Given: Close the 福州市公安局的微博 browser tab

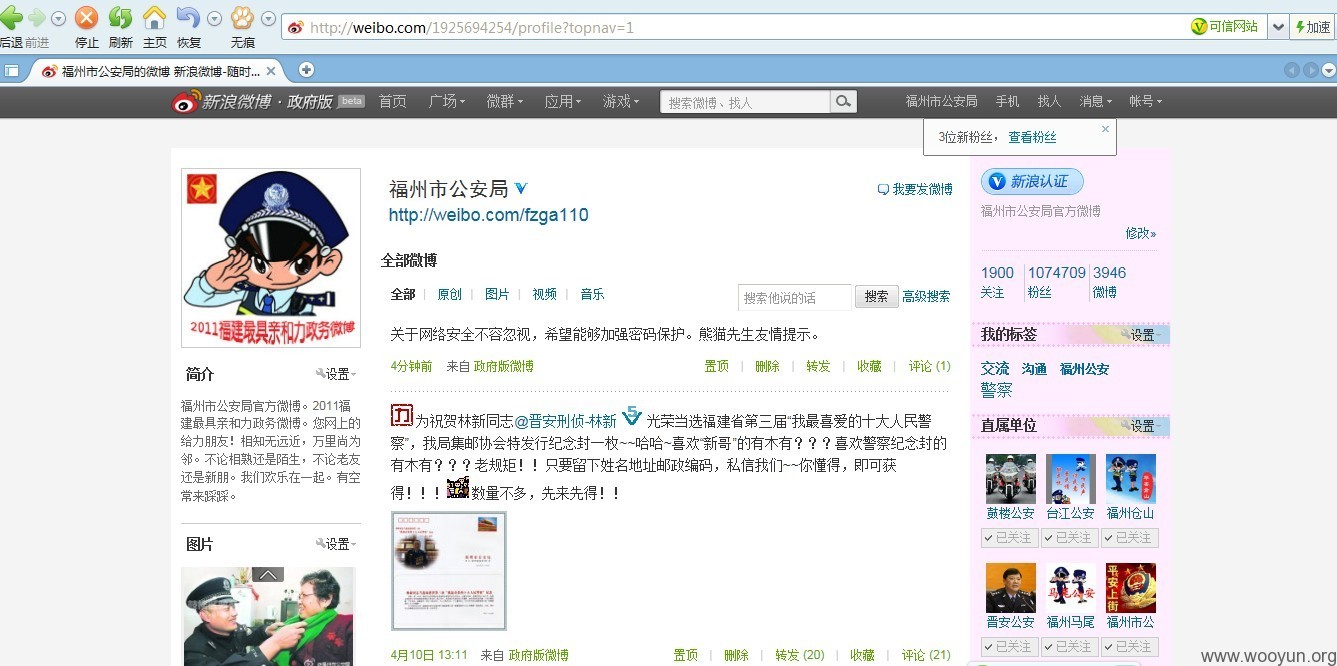Looking at the screenshot, I should click(x=271, y=71).
